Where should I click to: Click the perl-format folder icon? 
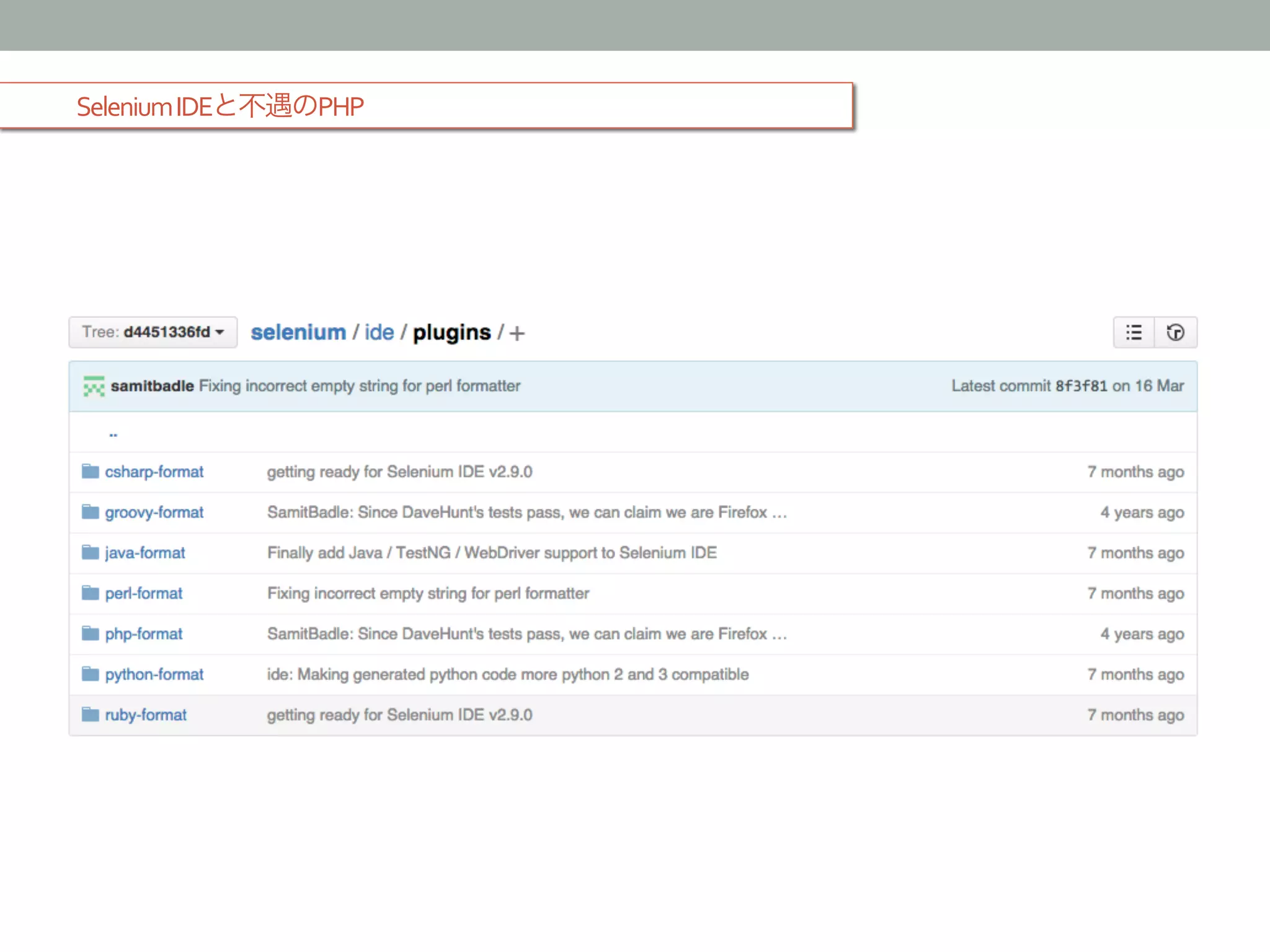click(x=91, y=593)
